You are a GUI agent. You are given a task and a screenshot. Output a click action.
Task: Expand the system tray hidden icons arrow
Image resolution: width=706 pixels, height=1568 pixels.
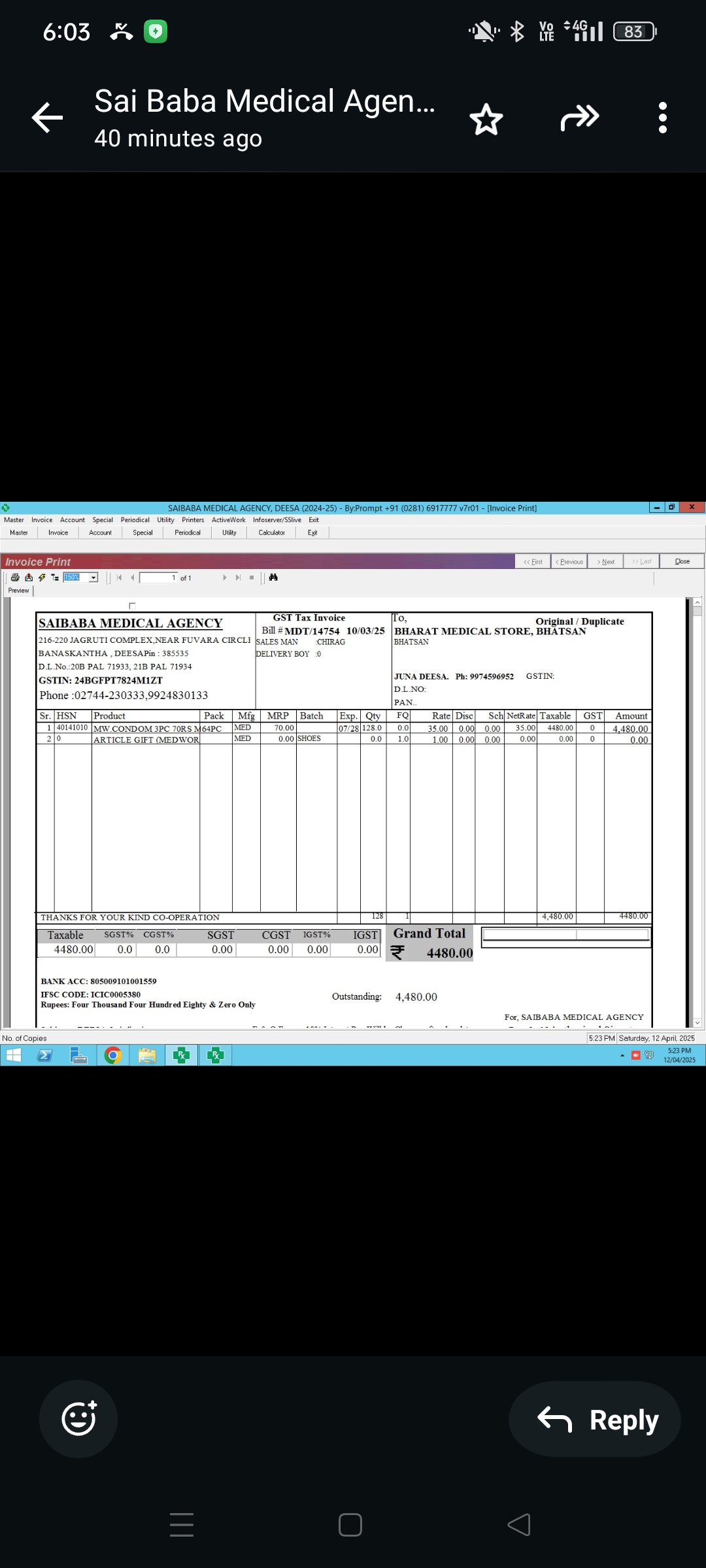(622, 1055)
